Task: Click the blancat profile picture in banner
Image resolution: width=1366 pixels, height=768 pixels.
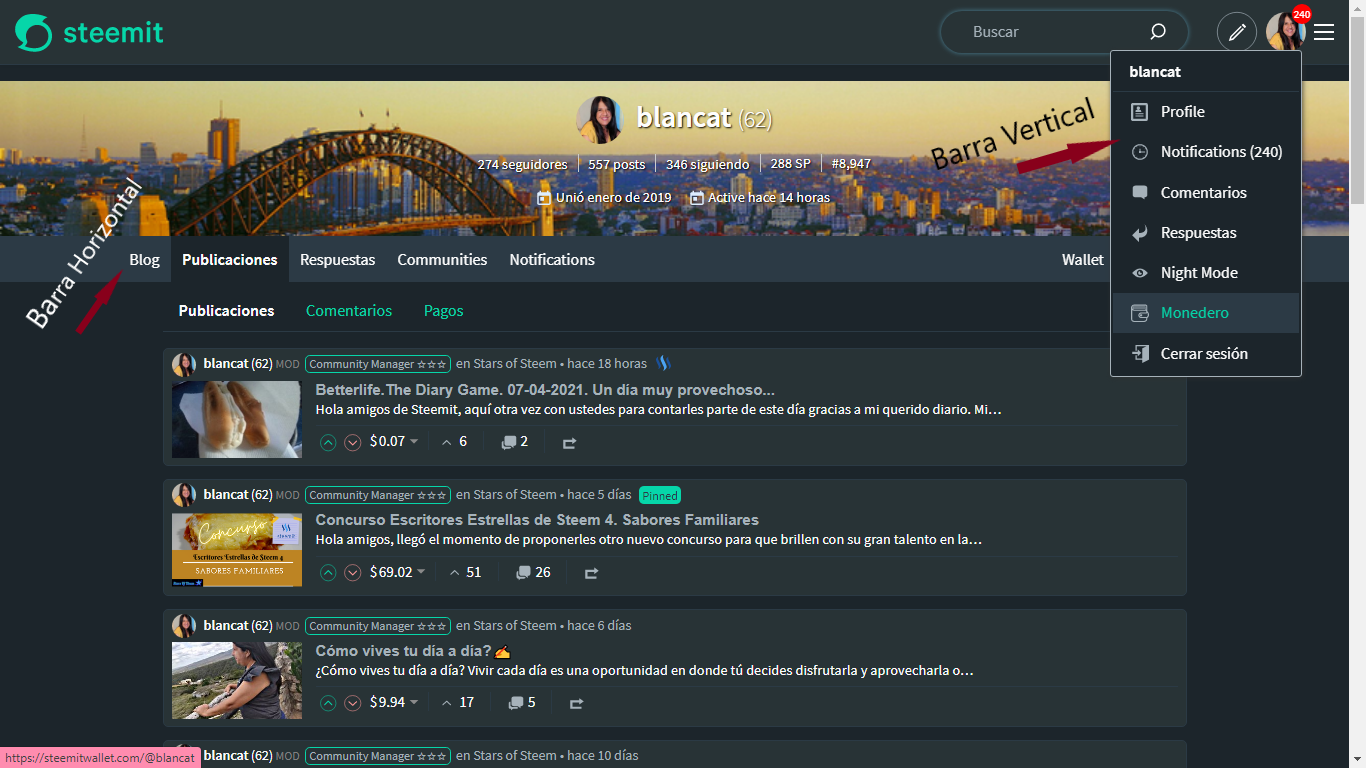Action: [600, 120]
